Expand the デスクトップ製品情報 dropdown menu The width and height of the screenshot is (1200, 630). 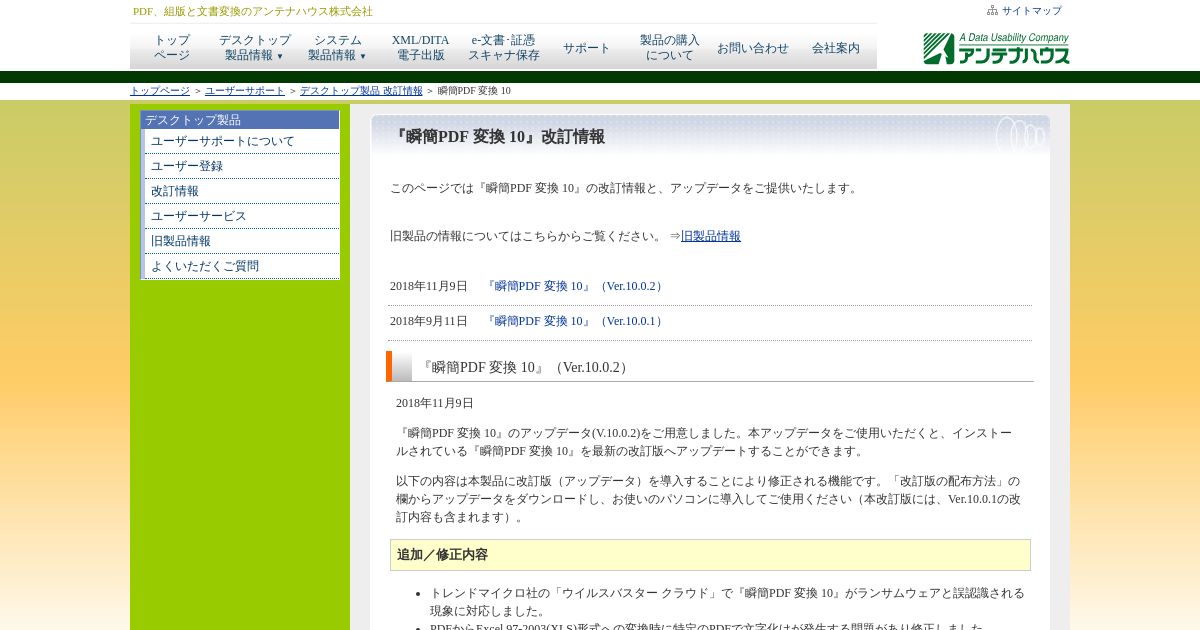coord(255,48)
